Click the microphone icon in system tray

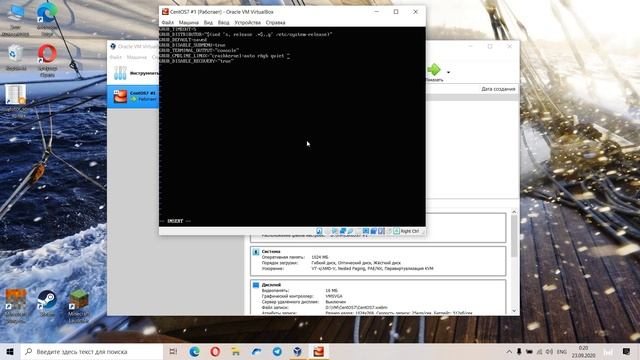click(x=519, y=351)
